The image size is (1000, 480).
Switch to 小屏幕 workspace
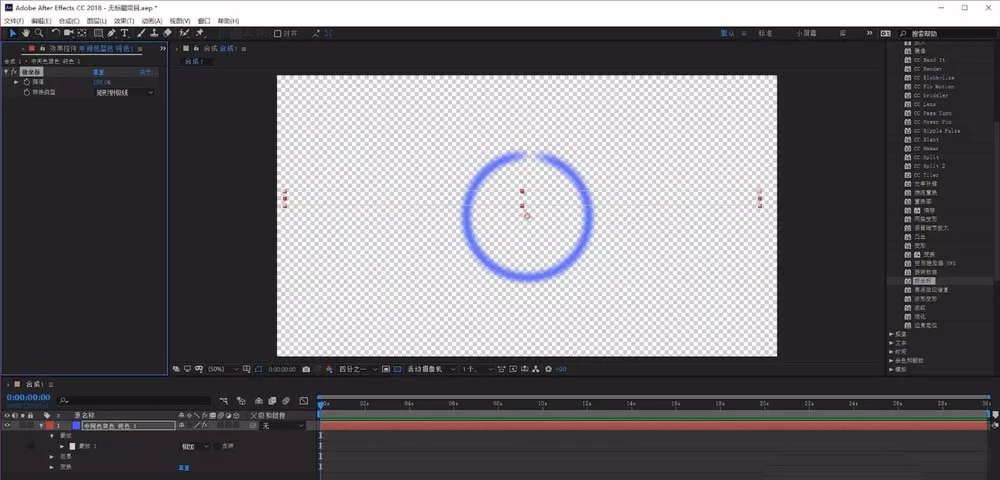806,33
